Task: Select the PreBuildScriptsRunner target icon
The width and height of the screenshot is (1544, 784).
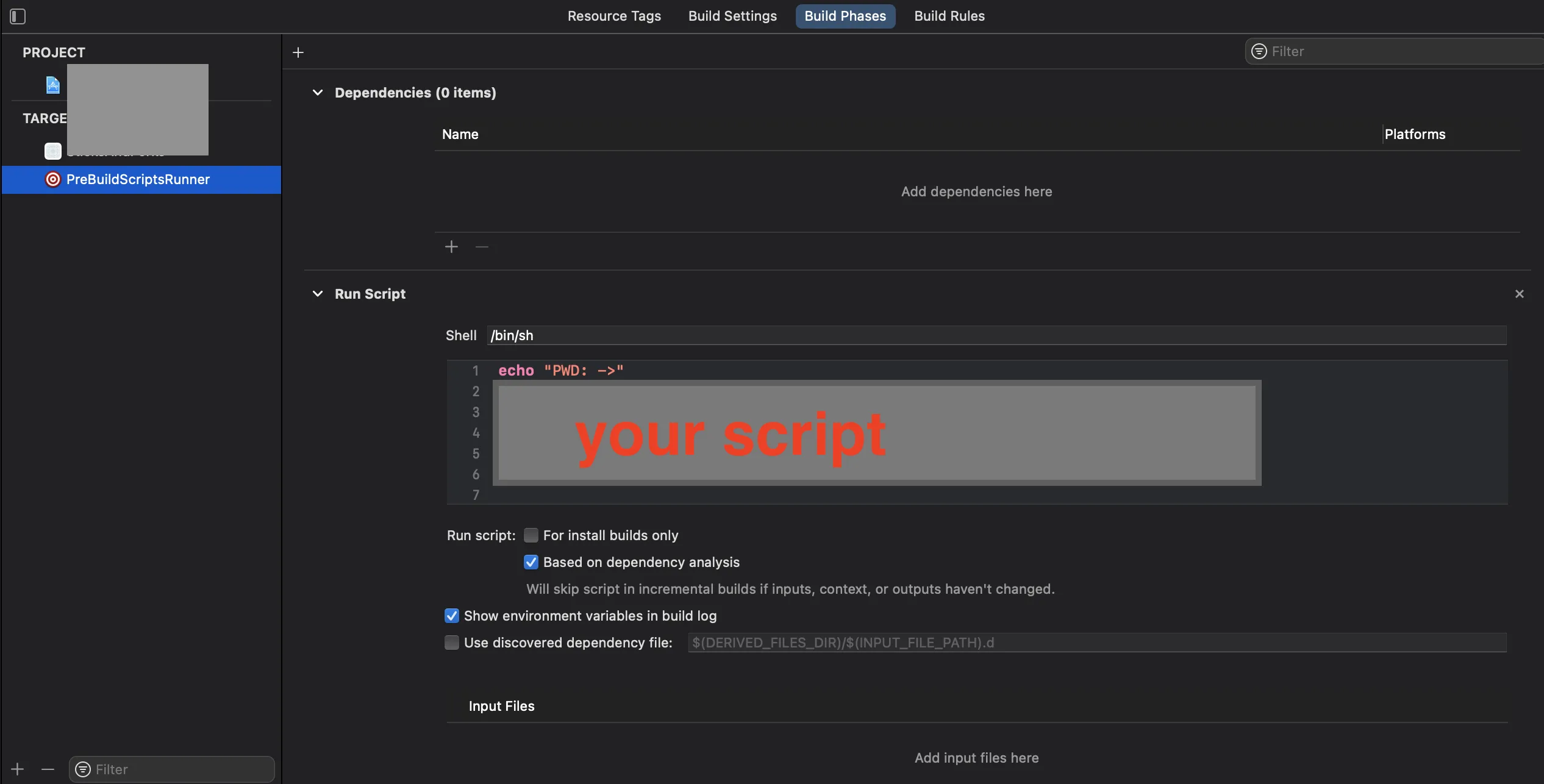Action: click(x=53, y=179)
